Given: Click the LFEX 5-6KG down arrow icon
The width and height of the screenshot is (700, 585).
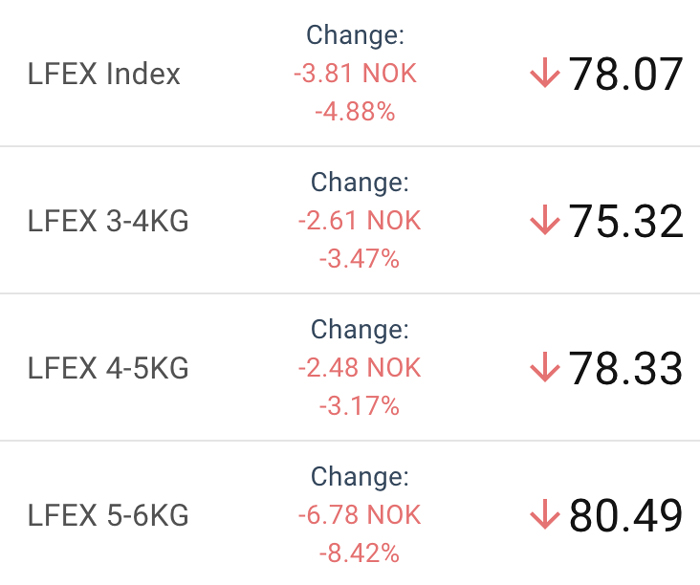Looking at the screenshot, I should pyautogui.click(x=545, y=514).
